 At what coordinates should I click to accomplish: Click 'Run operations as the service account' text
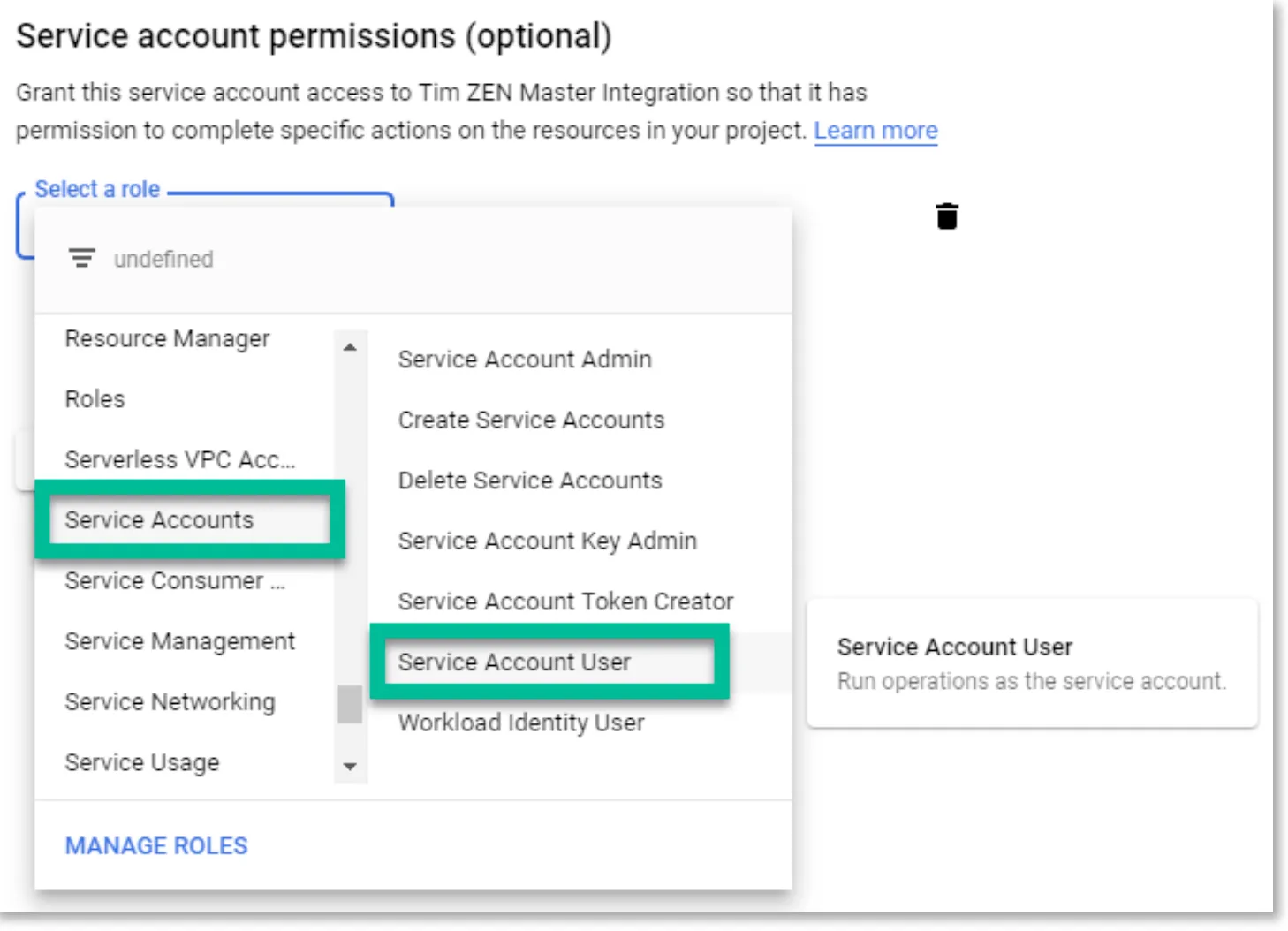point(1032,682)
